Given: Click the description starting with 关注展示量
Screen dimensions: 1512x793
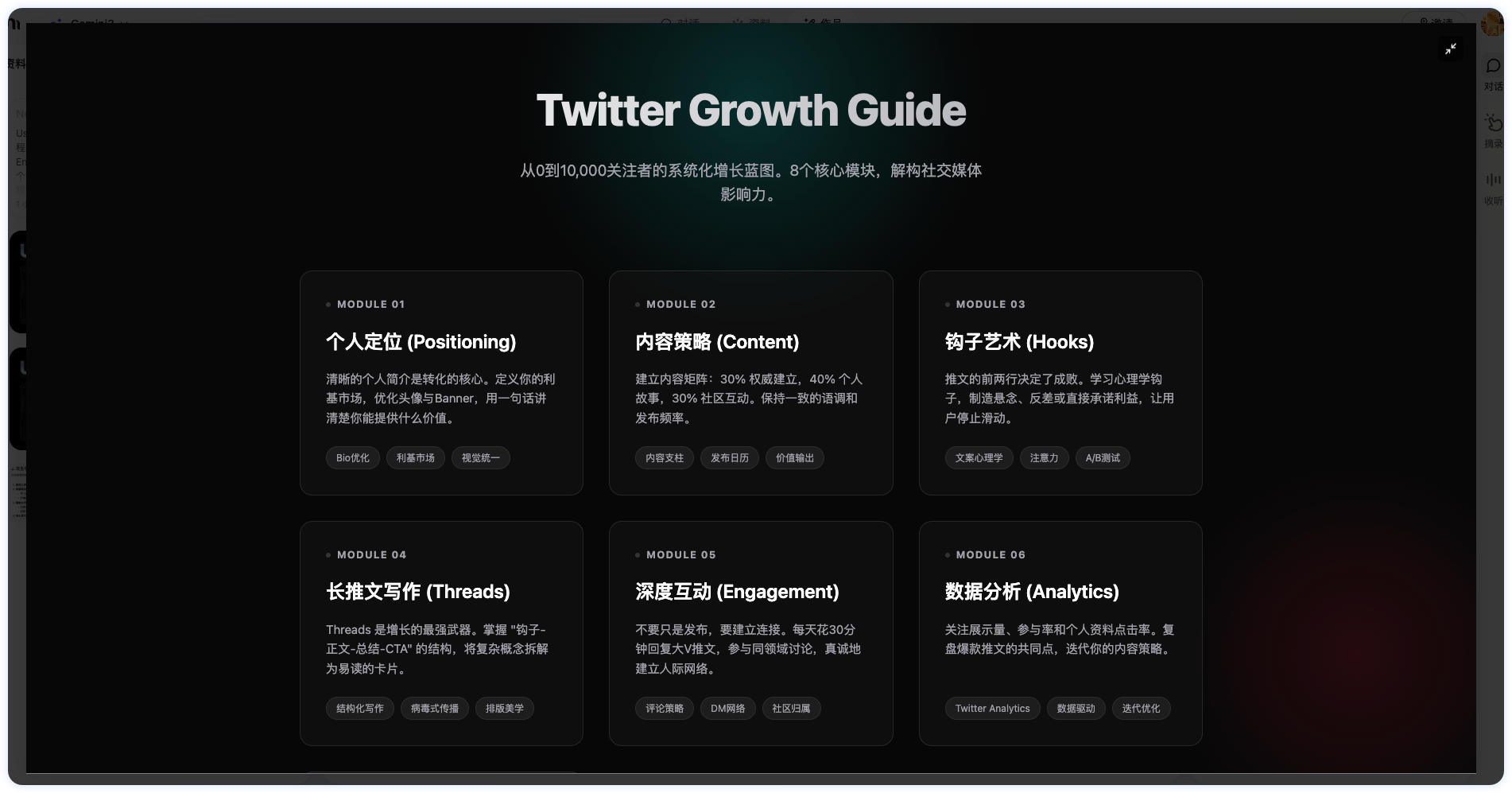Looking at the screenshot, I should point(1060,639).
